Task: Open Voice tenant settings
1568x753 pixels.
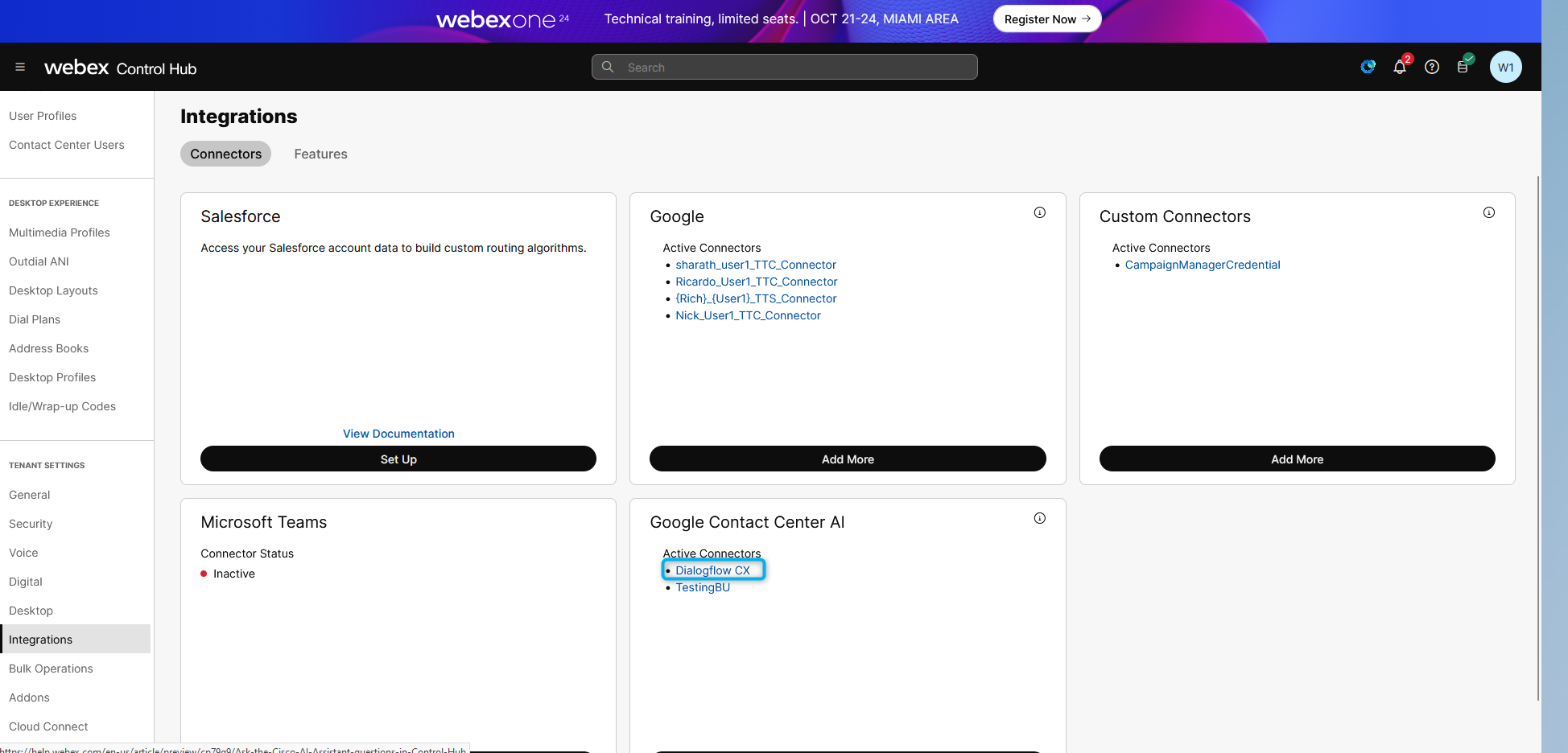Action: [23, 553]
